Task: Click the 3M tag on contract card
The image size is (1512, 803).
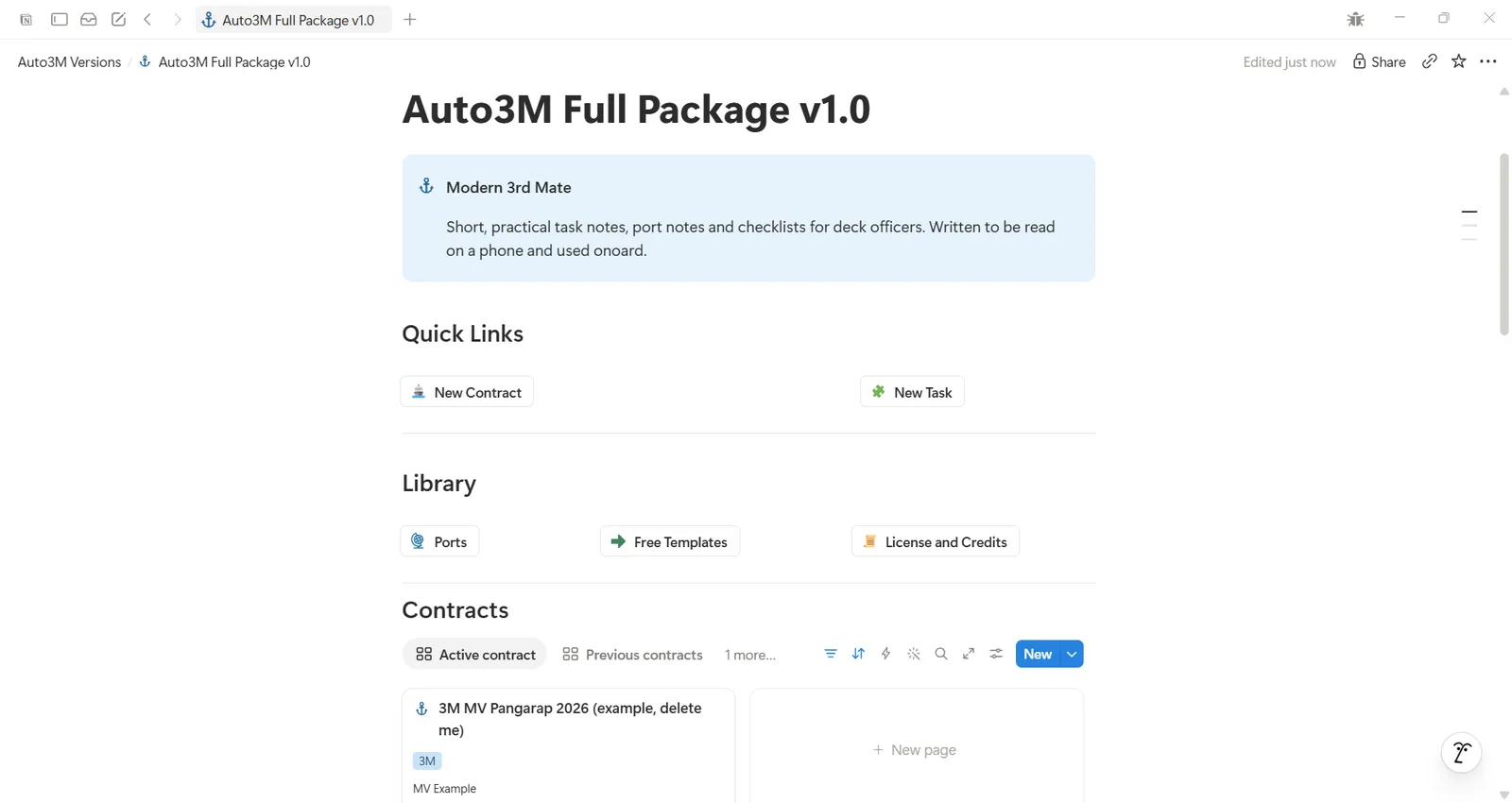Action: pos(427,760)
